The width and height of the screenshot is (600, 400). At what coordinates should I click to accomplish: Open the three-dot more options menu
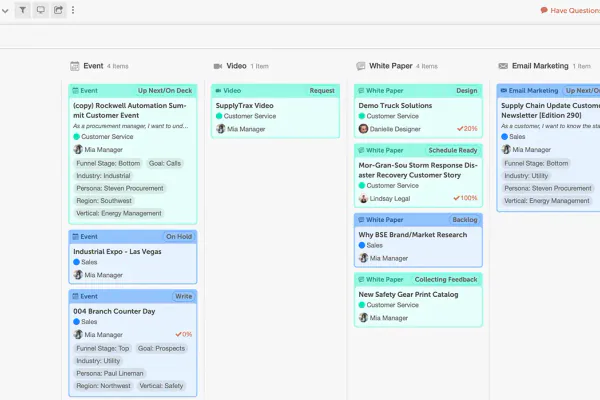coord(73,10)
